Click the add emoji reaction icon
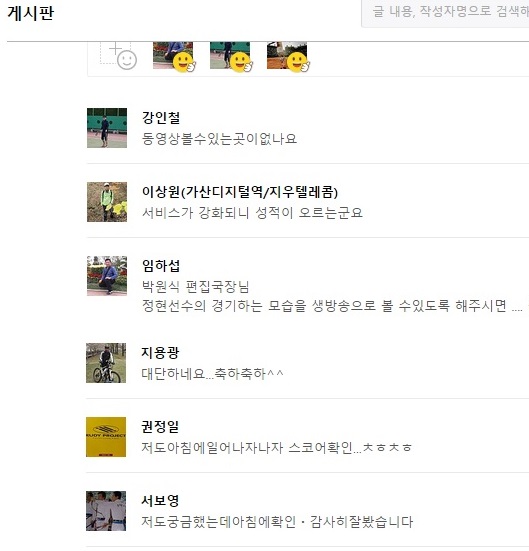 [118, 56]
